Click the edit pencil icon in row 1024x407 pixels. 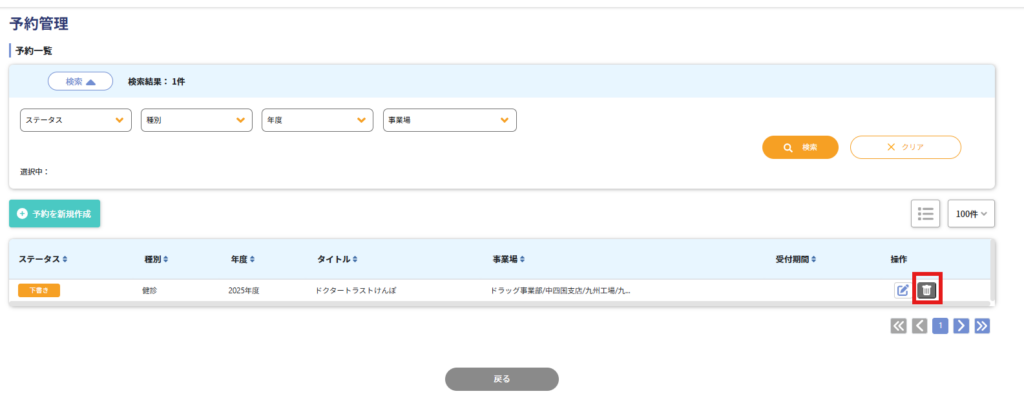click(902, 290)
